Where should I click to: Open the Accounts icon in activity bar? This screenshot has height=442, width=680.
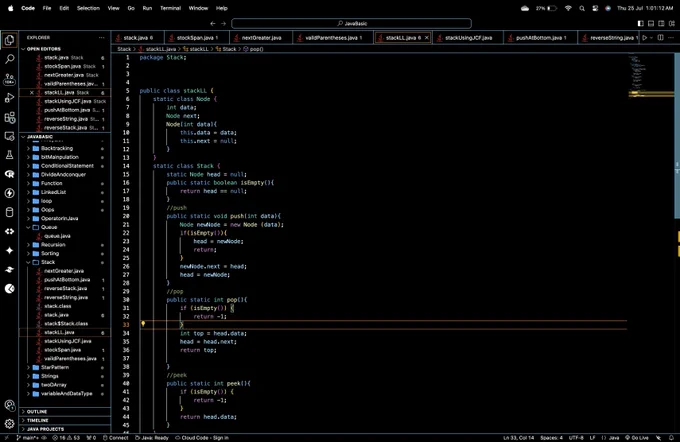10,405
